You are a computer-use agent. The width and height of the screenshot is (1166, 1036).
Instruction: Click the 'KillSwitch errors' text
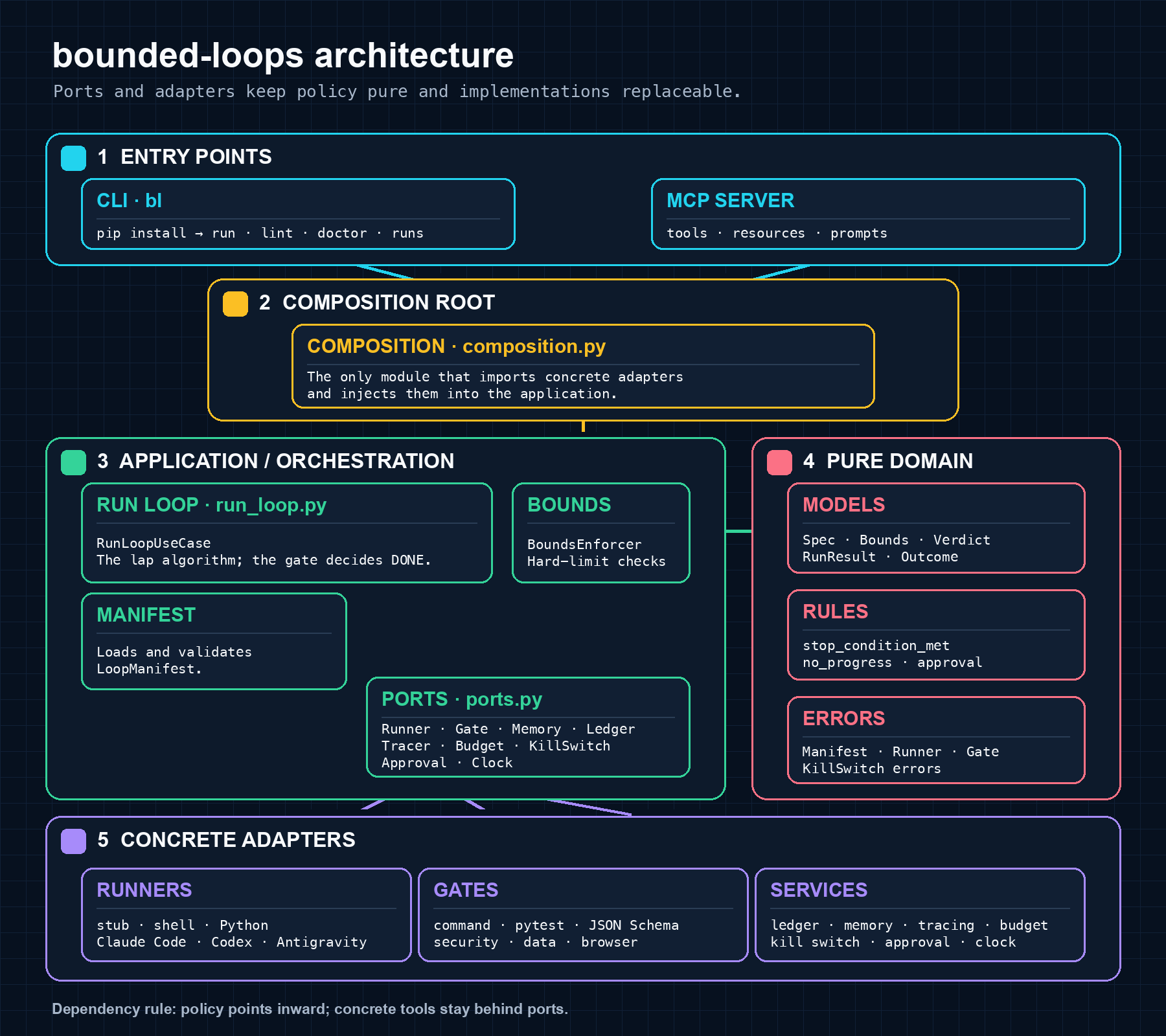coord(872,769)
